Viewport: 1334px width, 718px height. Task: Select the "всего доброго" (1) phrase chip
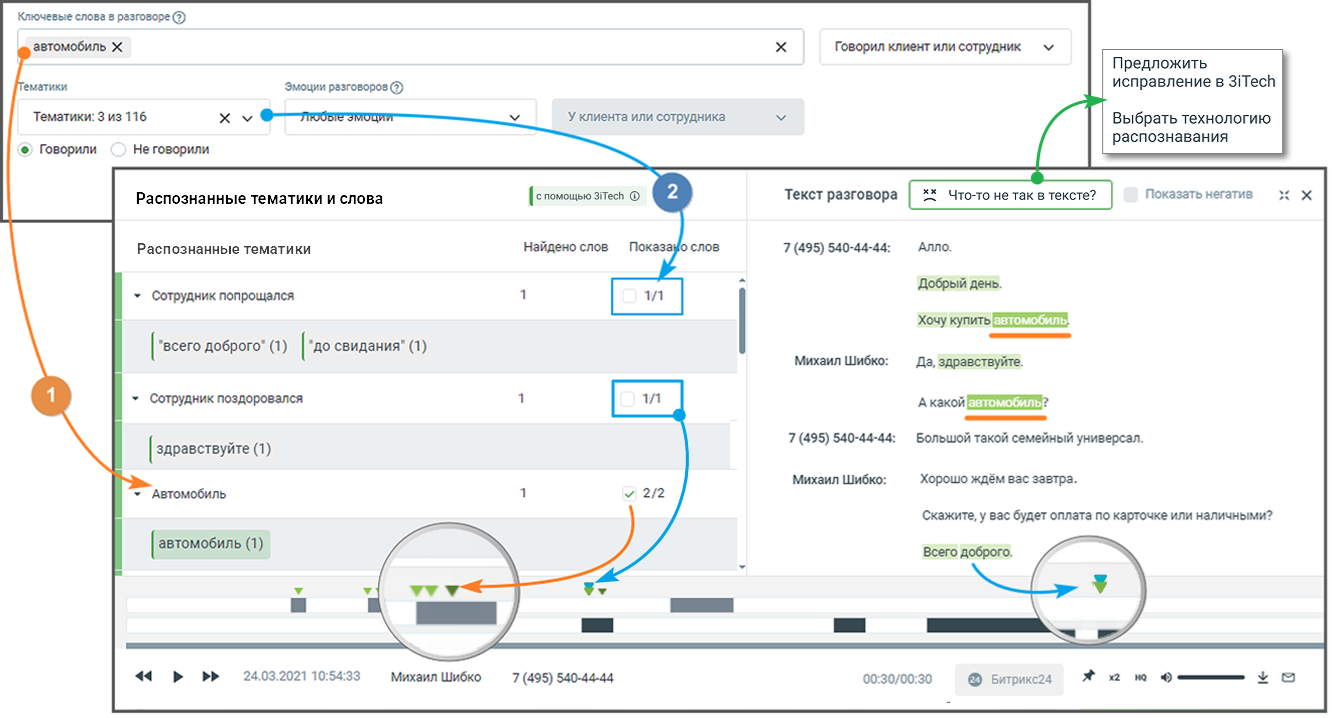pos(221,346)
